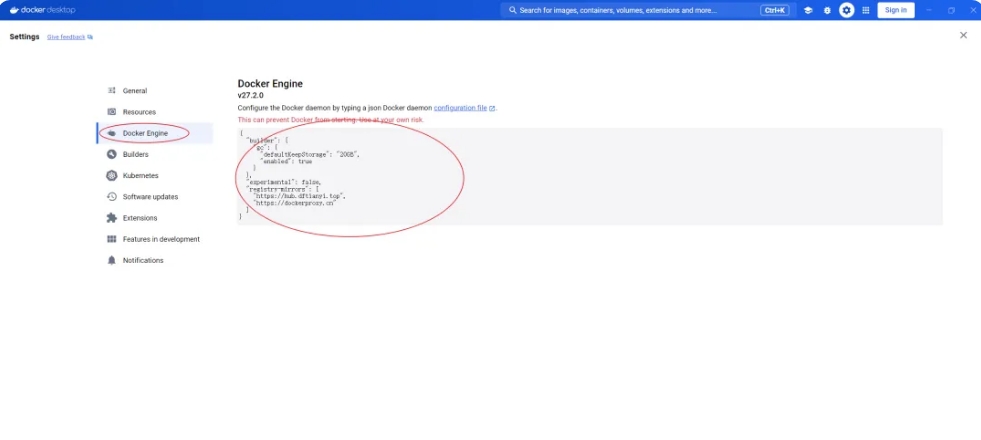Open the General settings tab
This screenshot has height=440, width=981.
click(x=155, y=91)
